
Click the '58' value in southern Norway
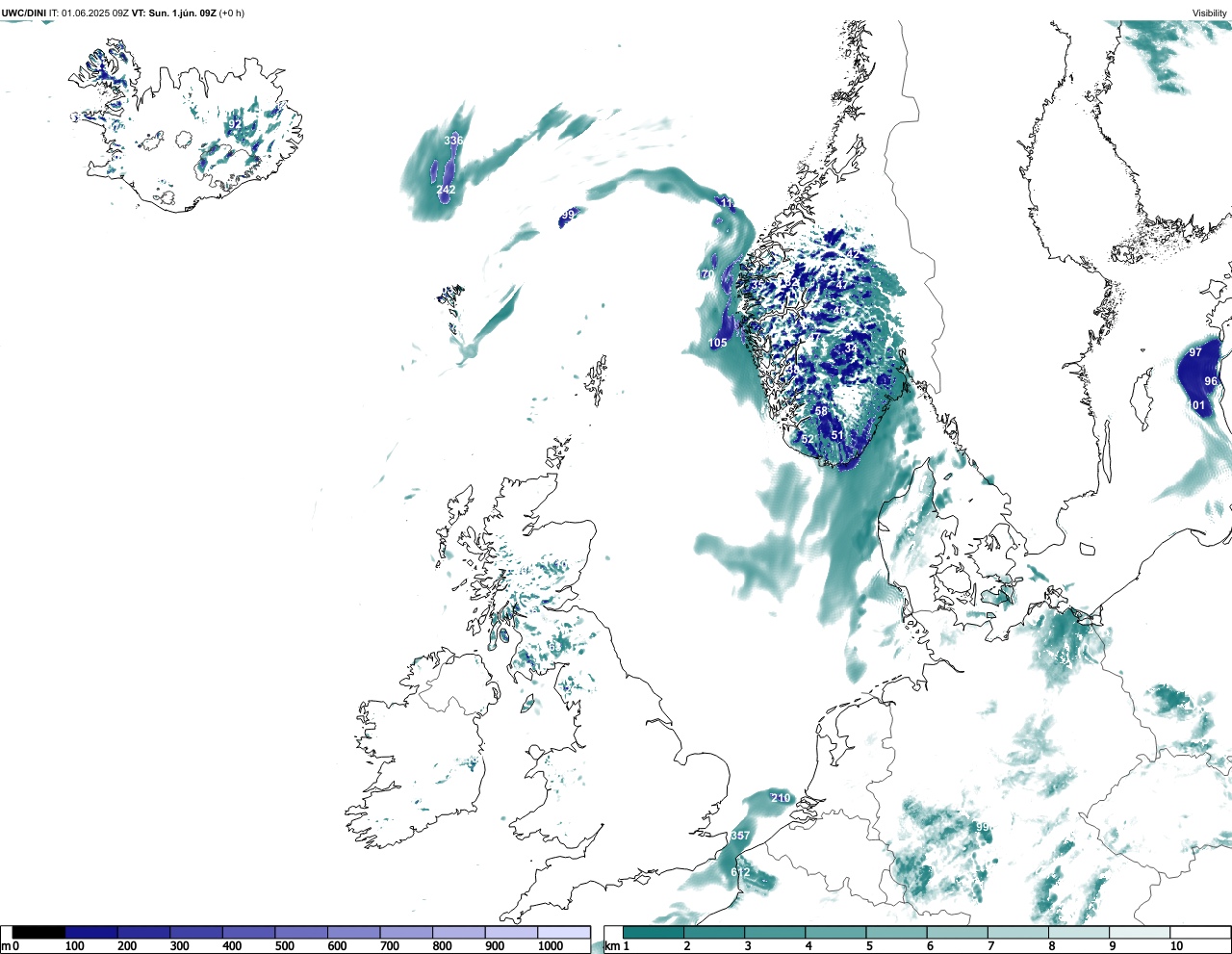(x=821, y=411)
